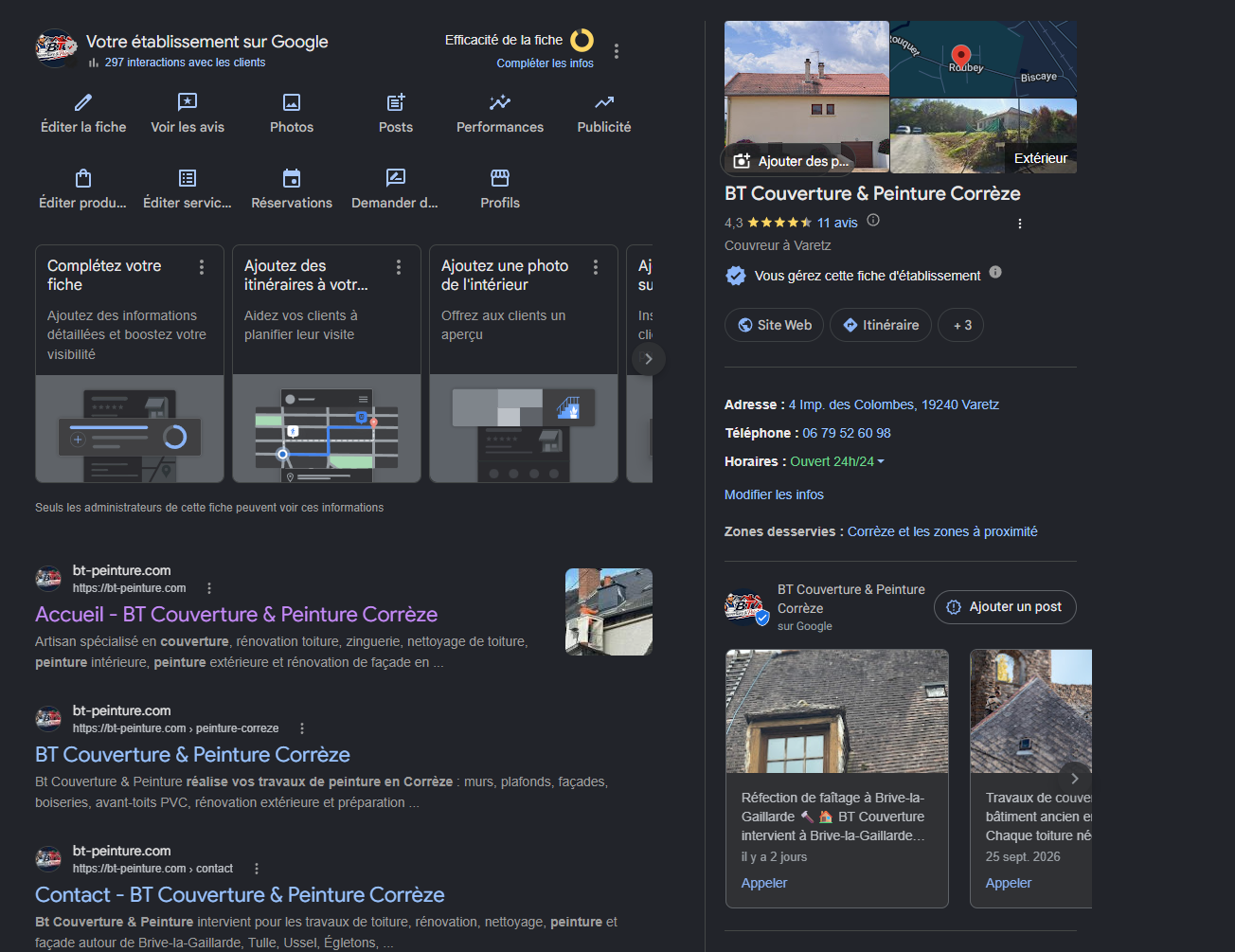Viewport: 1235px width, 952px height.
Task: Show next suggestion cards with arrow
Action: pos(649,359)
